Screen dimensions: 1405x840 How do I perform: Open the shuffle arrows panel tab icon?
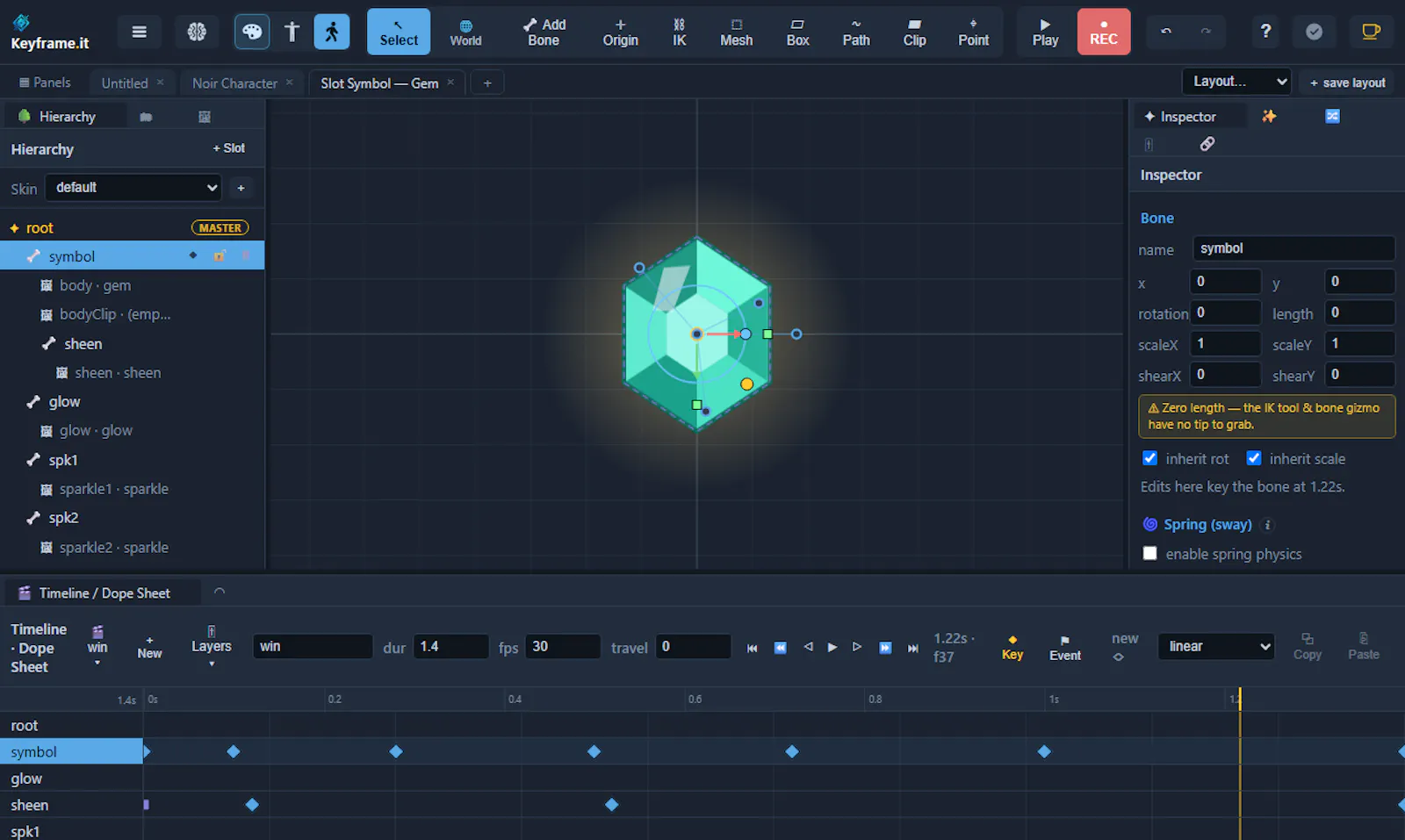(1332, 116)
